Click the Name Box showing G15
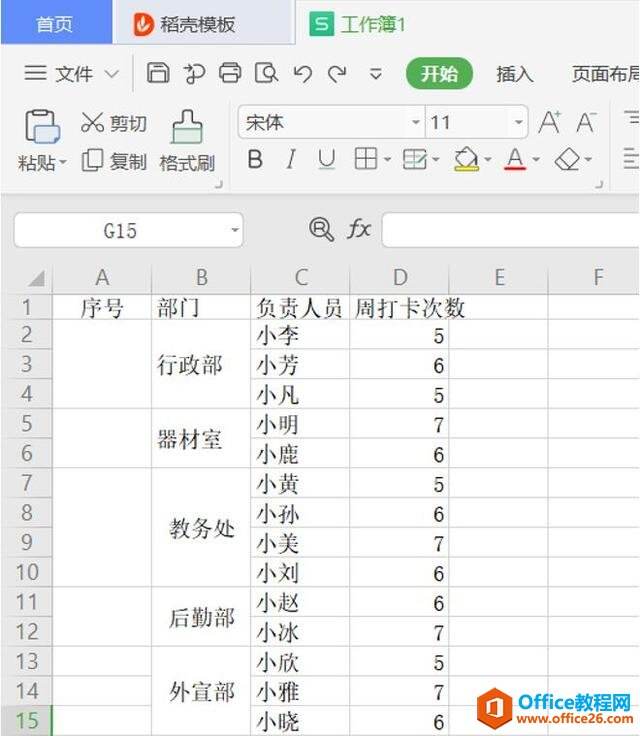 pos(120,230)
